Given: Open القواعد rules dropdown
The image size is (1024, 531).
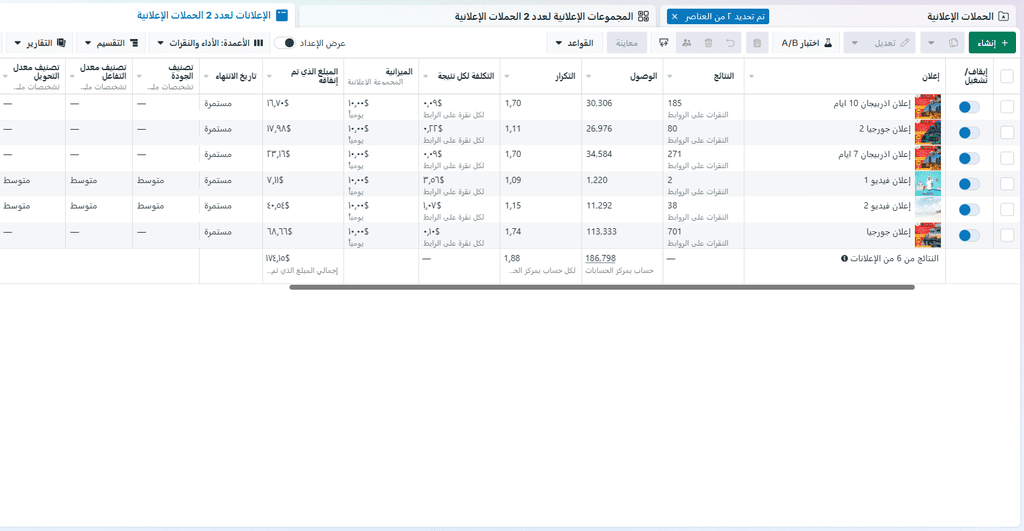Looking at the screenshot, I should [x=574, y=43].
